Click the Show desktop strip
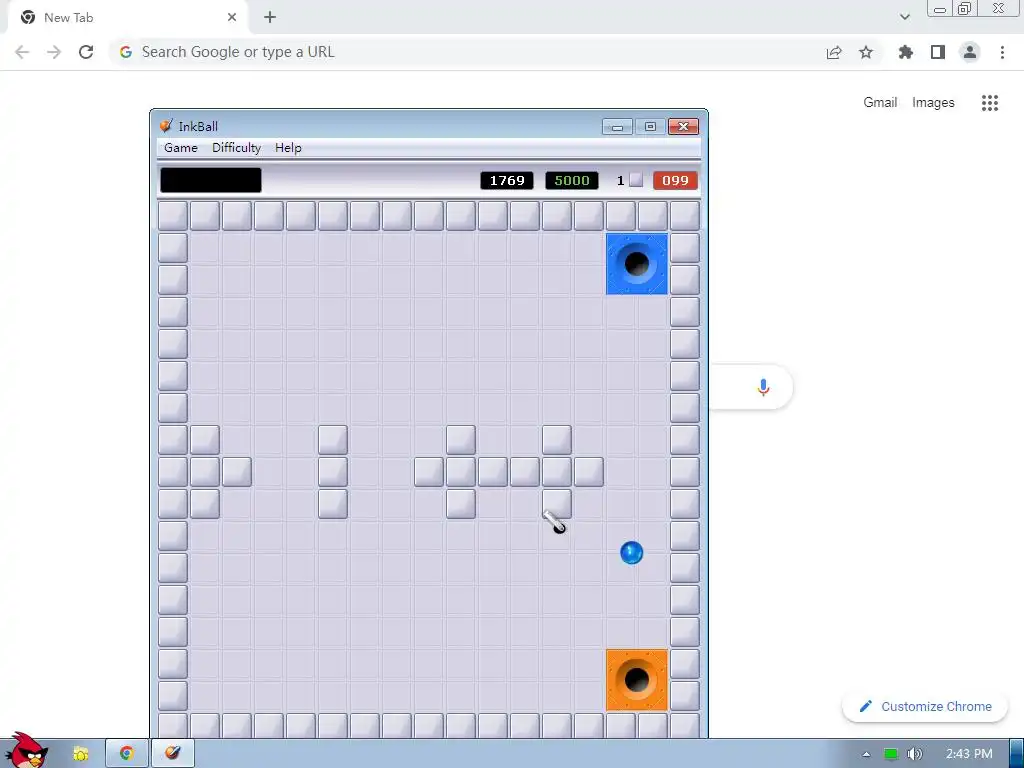This screenshot has height=768, width=1024. point(1017,753)
